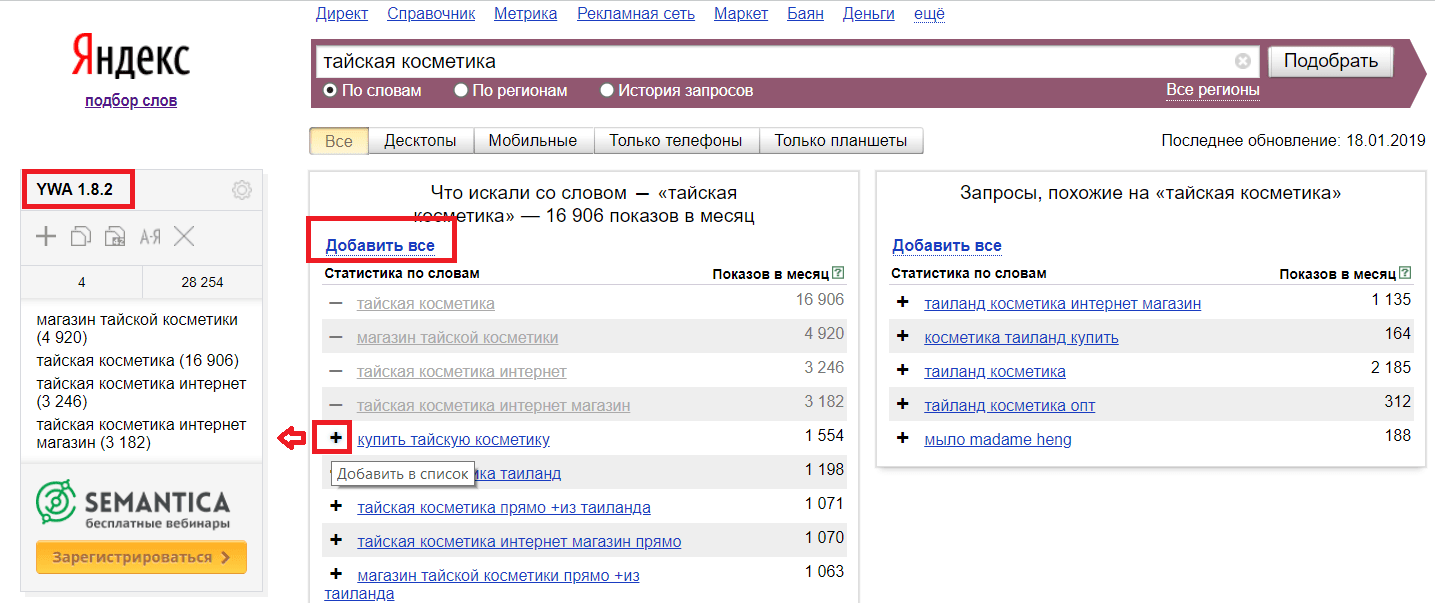Image resolution: width=1435 pixels, height=603 pixels.
Task: Open 'косметика таиланд купить' link
Action: (x=1021, y=337)
